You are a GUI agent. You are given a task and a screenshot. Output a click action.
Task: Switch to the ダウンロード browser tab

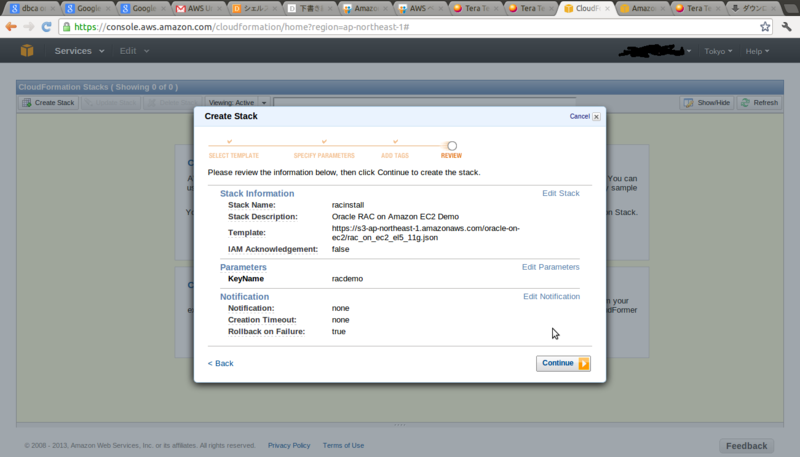[754, 8]
